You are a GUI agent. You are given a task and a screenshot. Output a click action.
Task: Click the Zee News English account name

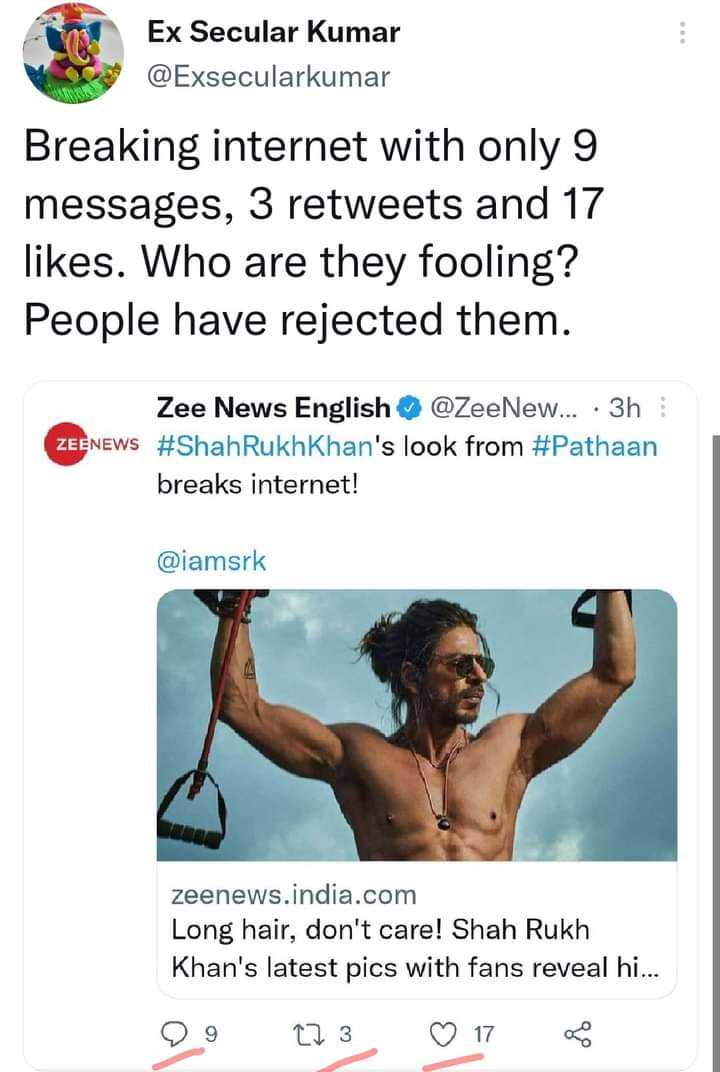273,408
